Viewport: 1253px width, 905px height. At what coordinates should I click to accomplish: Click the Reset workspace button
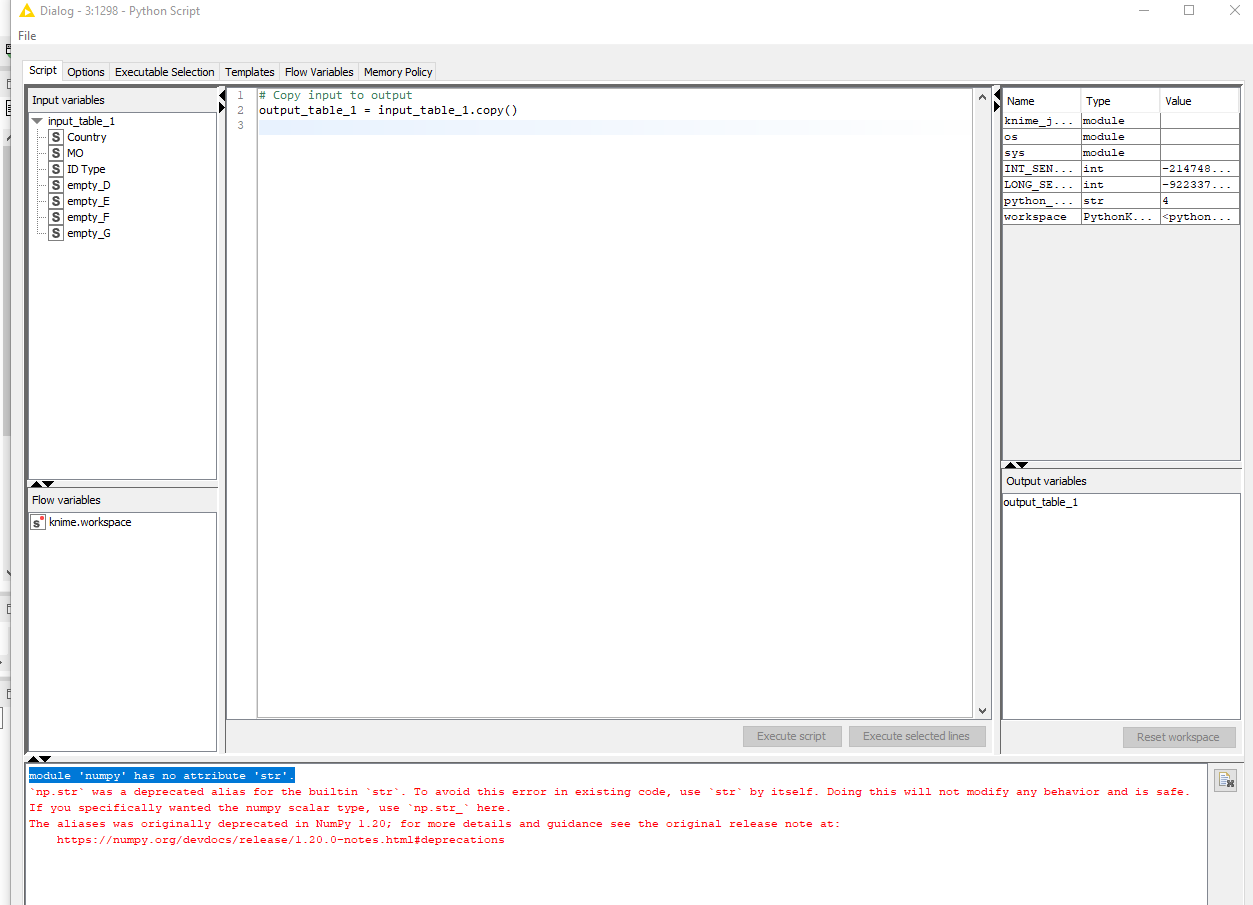[x=1178, y=737]
